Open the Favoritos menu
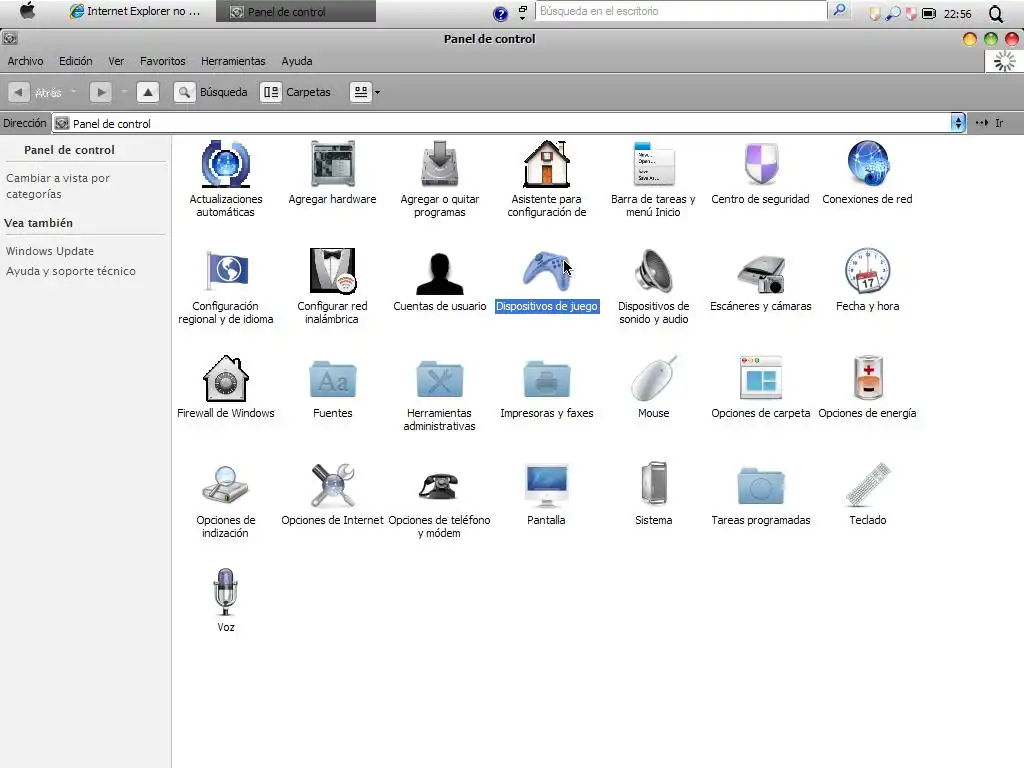The height and width of the screenshot is (768, 1024). [x=163, y=61]
